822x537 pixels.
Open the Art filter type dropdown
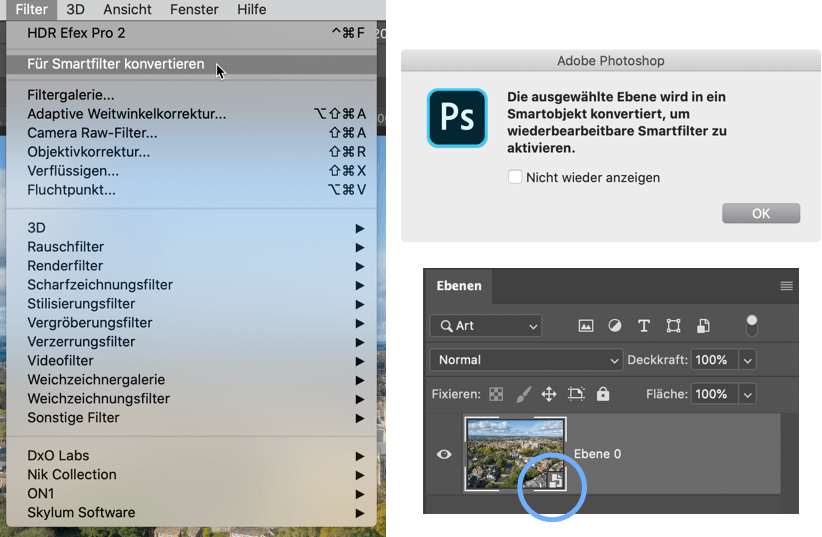point(485,326)
